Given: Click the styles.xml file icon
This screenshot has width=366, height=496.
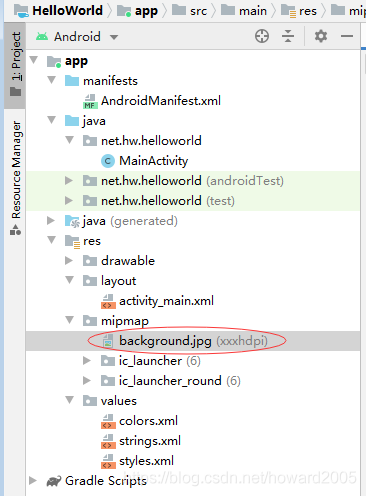Looking at the screenshot, I should click(108, 461).
